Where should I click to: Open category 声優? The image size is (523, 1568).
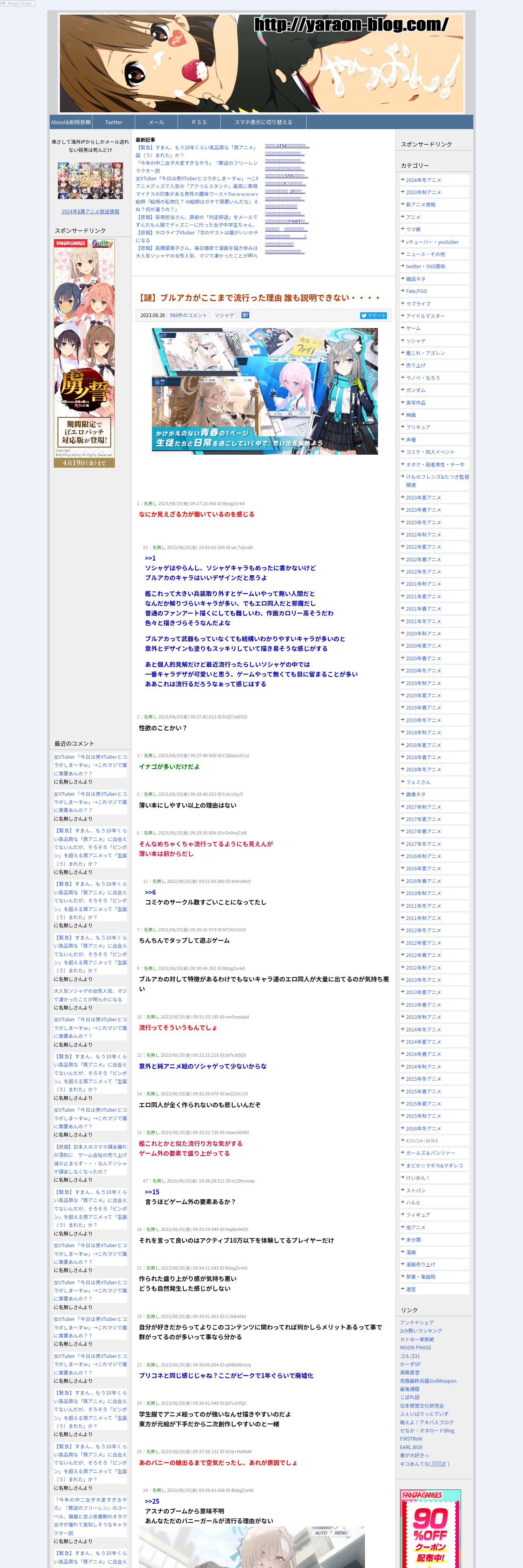(411, 440)
